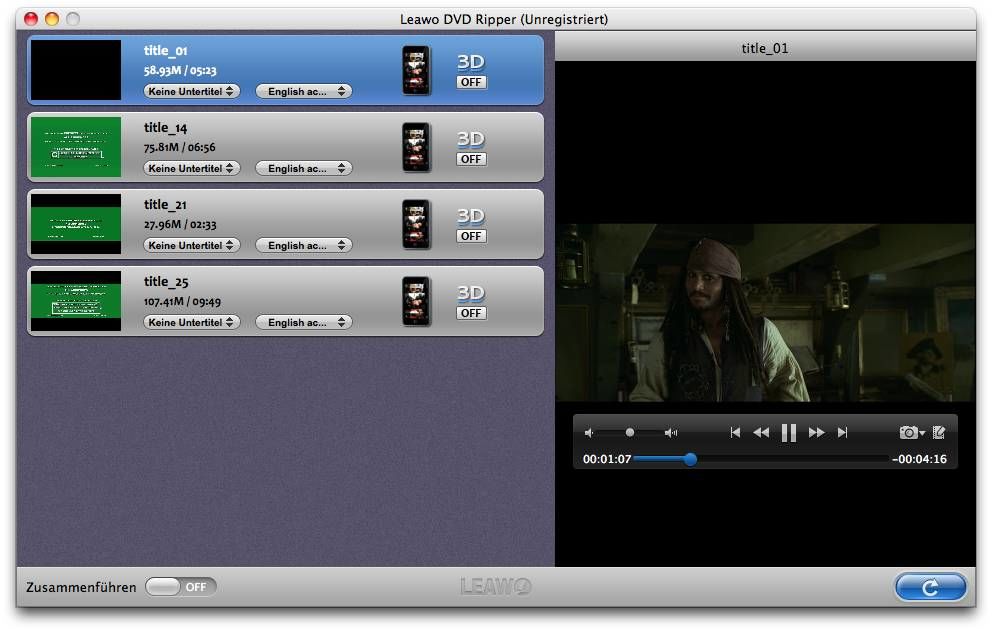The height and width of the screenshot is (631, 992).
Task: Open English audio dropdown for title_25
Action: click(304, 323)
